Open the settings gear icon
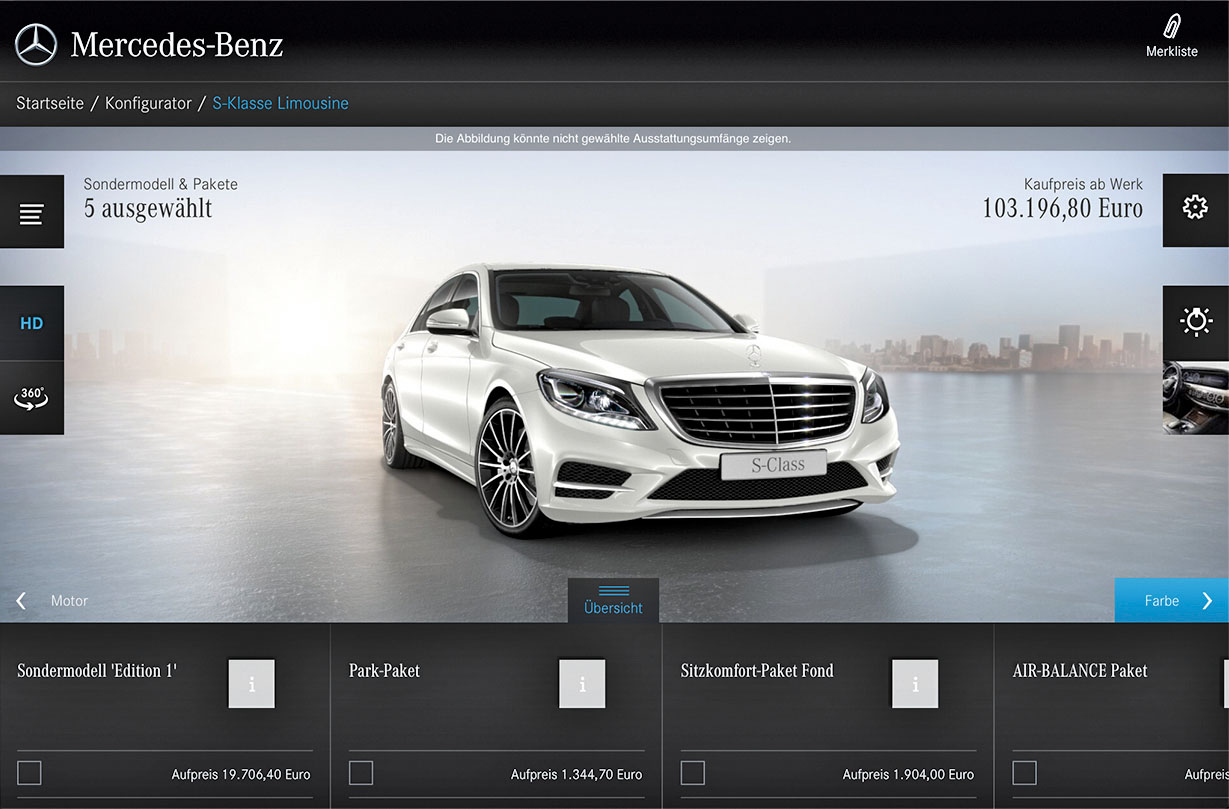Screen dimensions: 1229x809 pyautogui.click(x=1195, y=208)
